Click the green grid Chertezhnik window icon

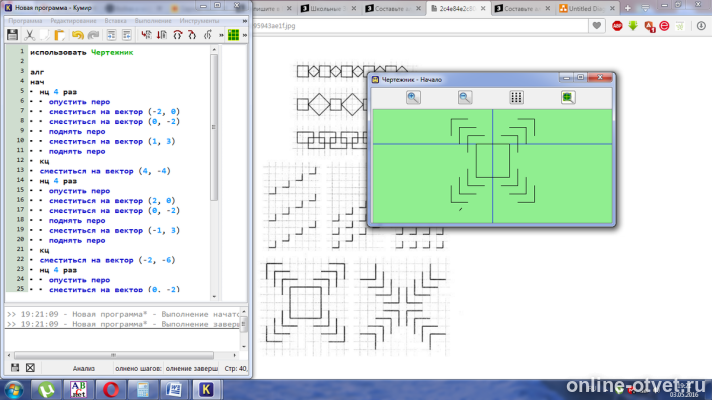(233, 35)
